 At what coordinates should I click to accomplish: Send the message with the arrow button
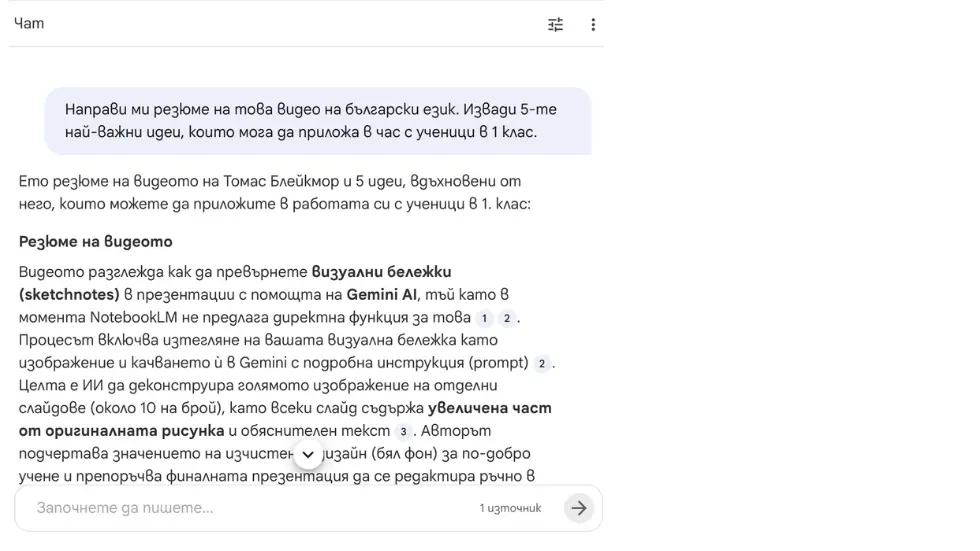(x=578, y=508)
